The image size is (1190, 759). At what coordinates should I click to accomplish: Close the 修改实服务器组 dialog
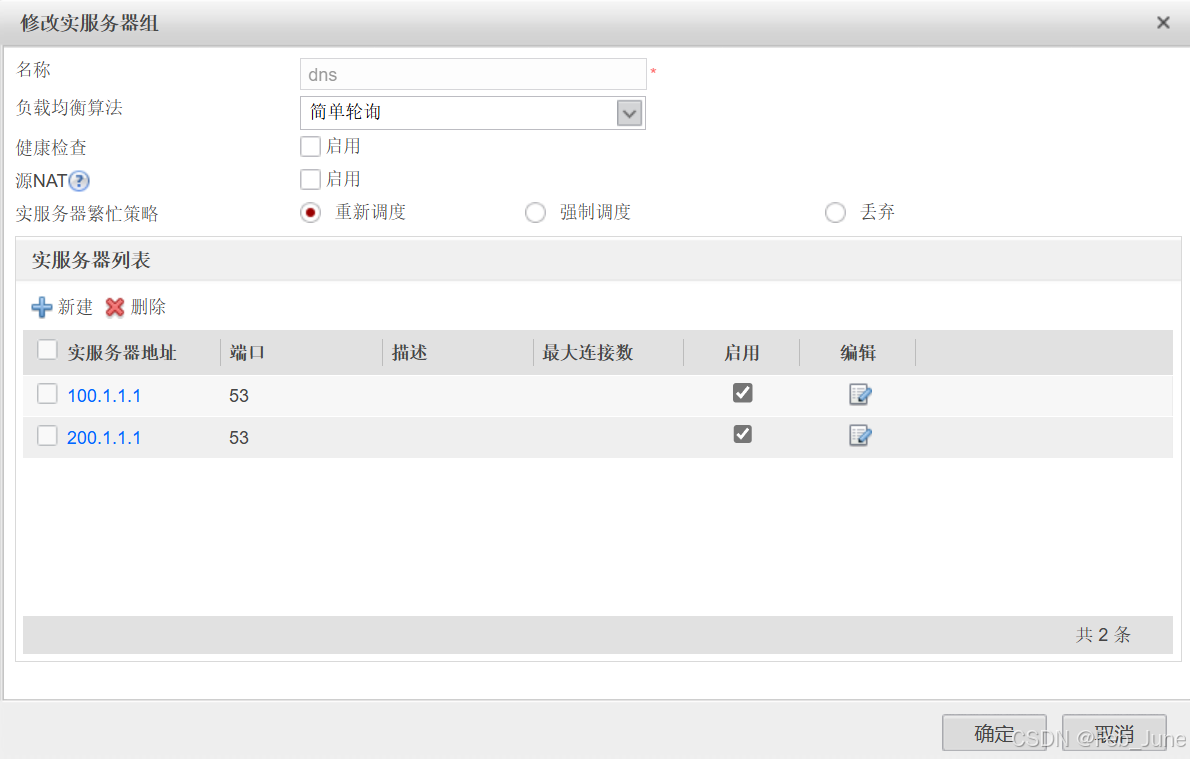pos(1163,23)
